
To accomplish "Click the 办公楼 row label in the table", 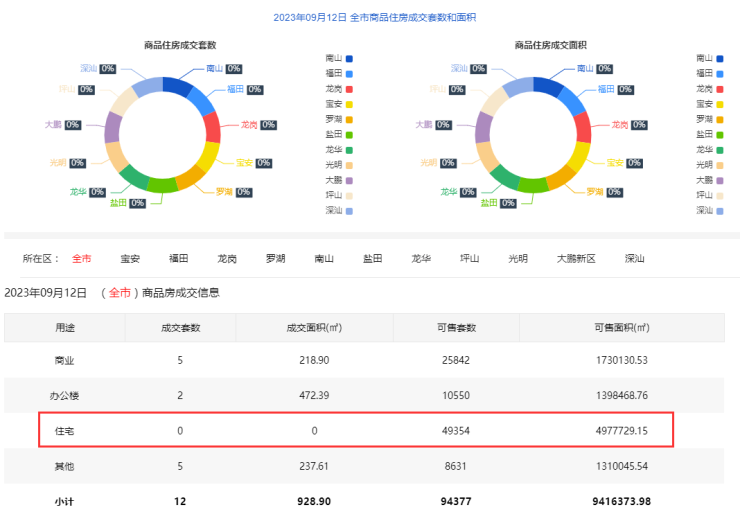I will 62,395.
